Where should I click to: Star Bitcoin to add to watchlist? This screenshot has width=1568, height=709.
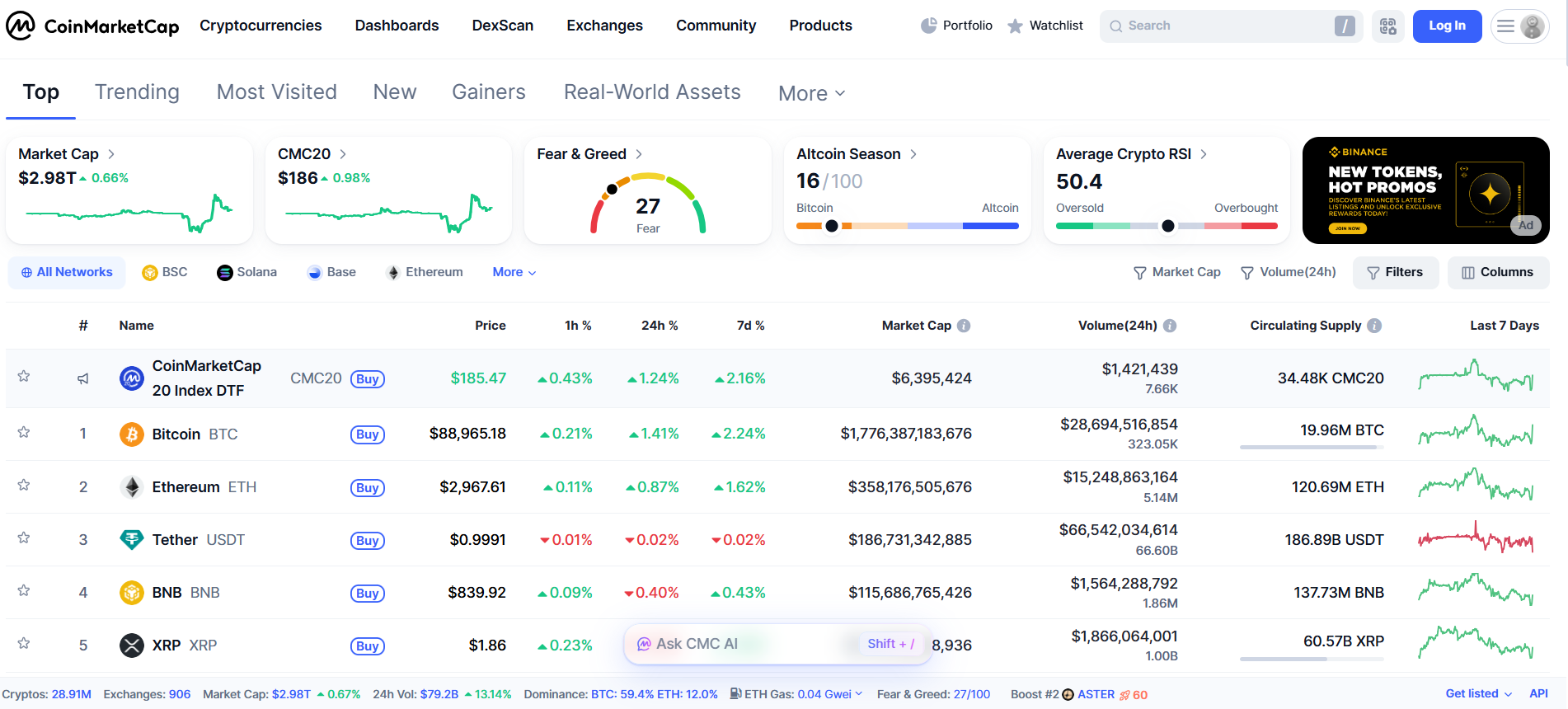tap(24, 433)
